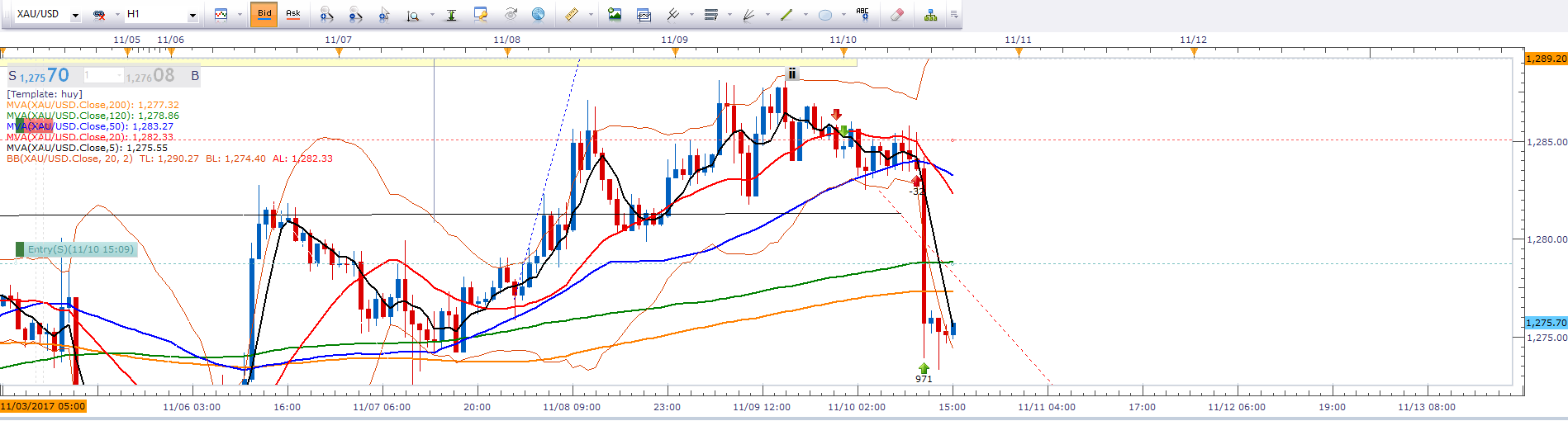Click the zoom out magnifier icon
The height and width of the screenshot is (421, 1568).
355,15
